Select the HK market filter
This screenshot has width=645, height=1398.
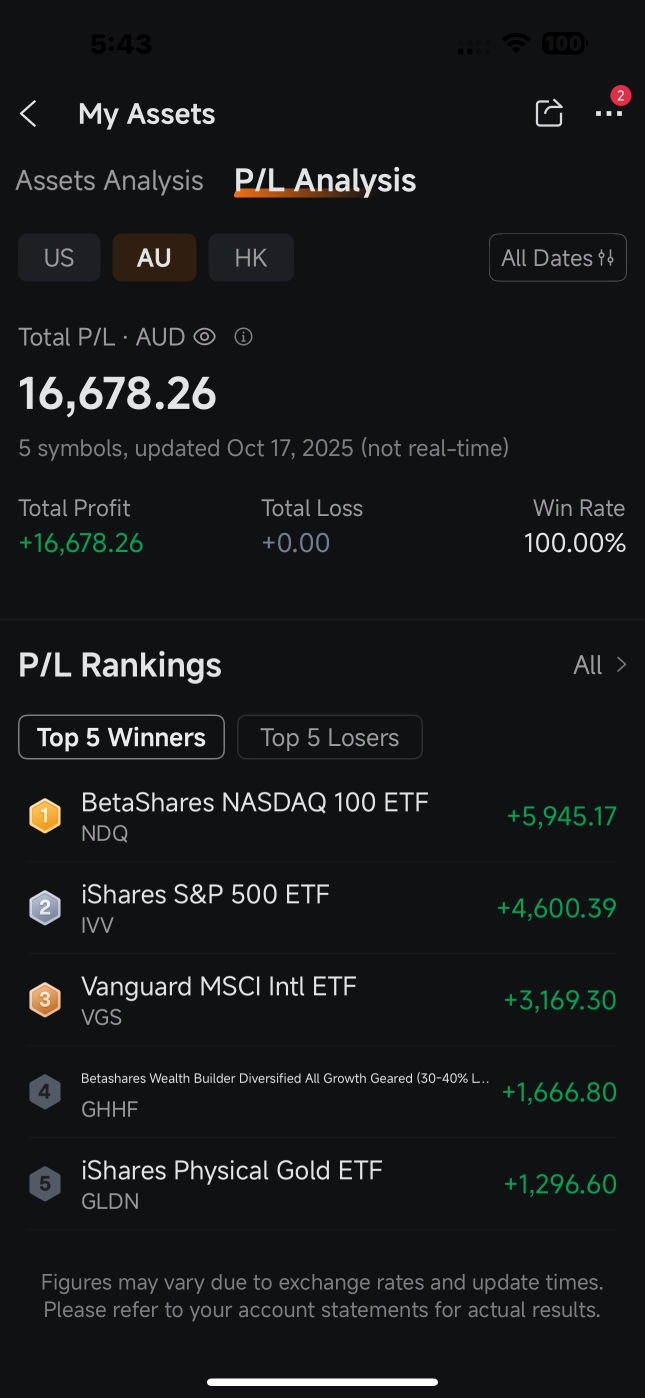tap(251, 258)
